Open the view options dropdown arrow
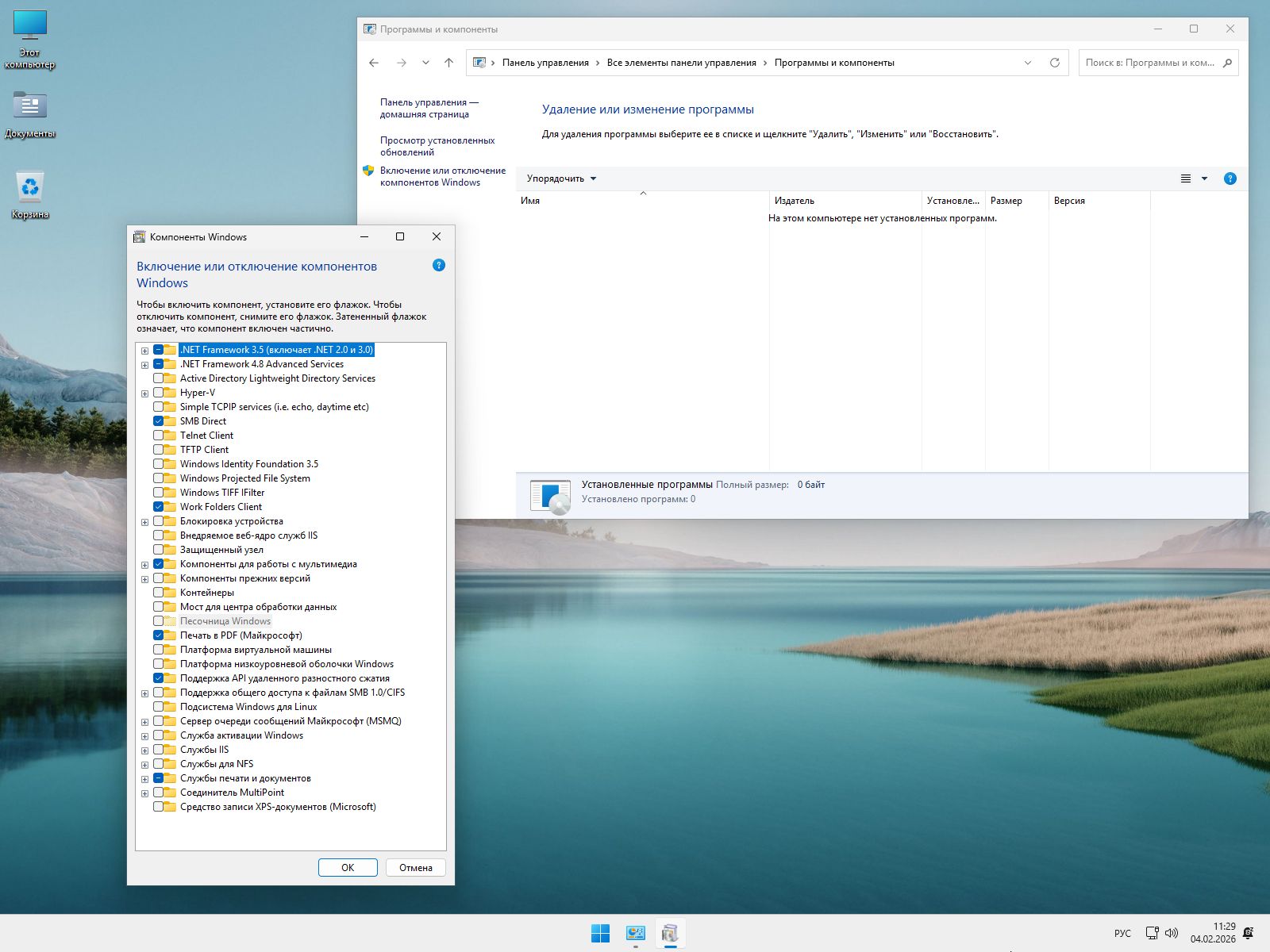This screenshot has width=1270, height=952. (1204, 178)
